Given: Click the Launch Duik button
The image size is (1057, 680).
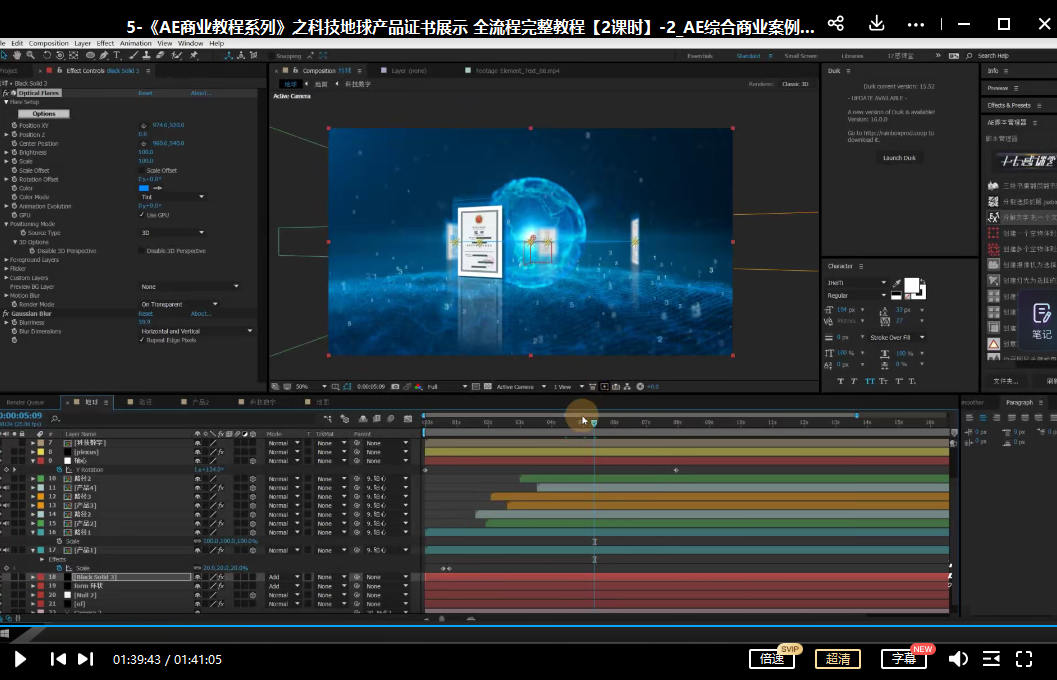Looking at the screenshot, I should coord(898,158).
